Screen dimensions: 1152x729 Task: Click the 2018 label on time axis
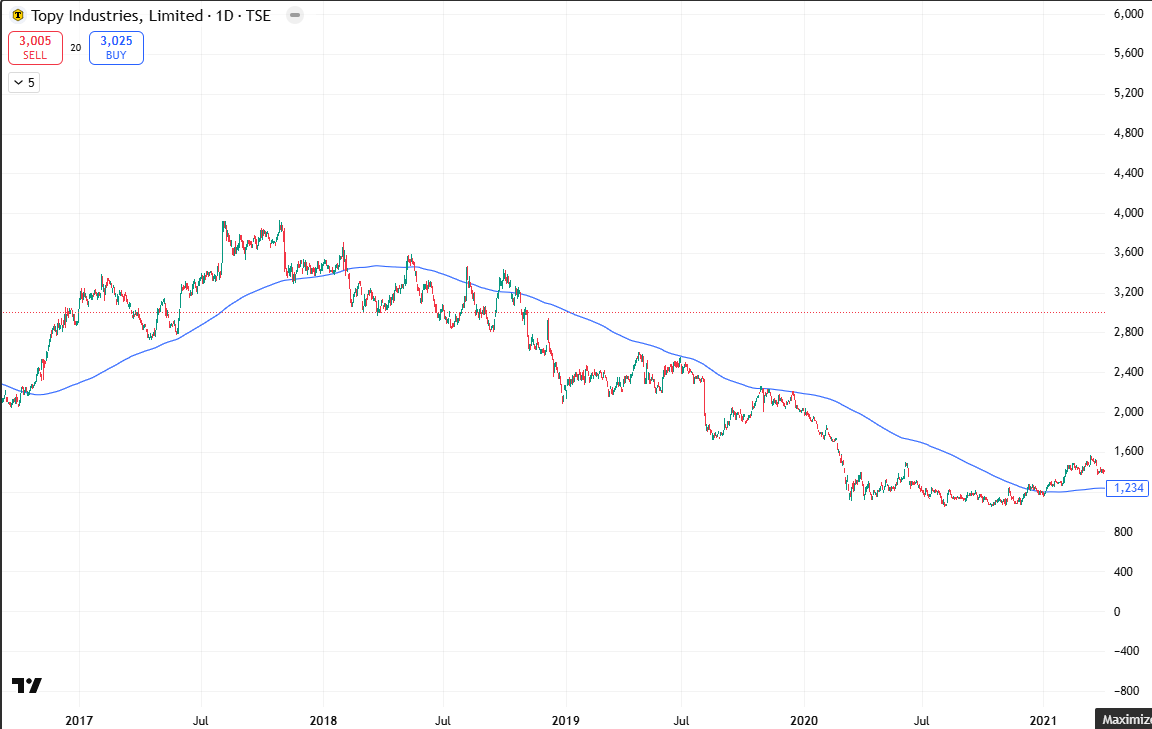click(323, 720)
